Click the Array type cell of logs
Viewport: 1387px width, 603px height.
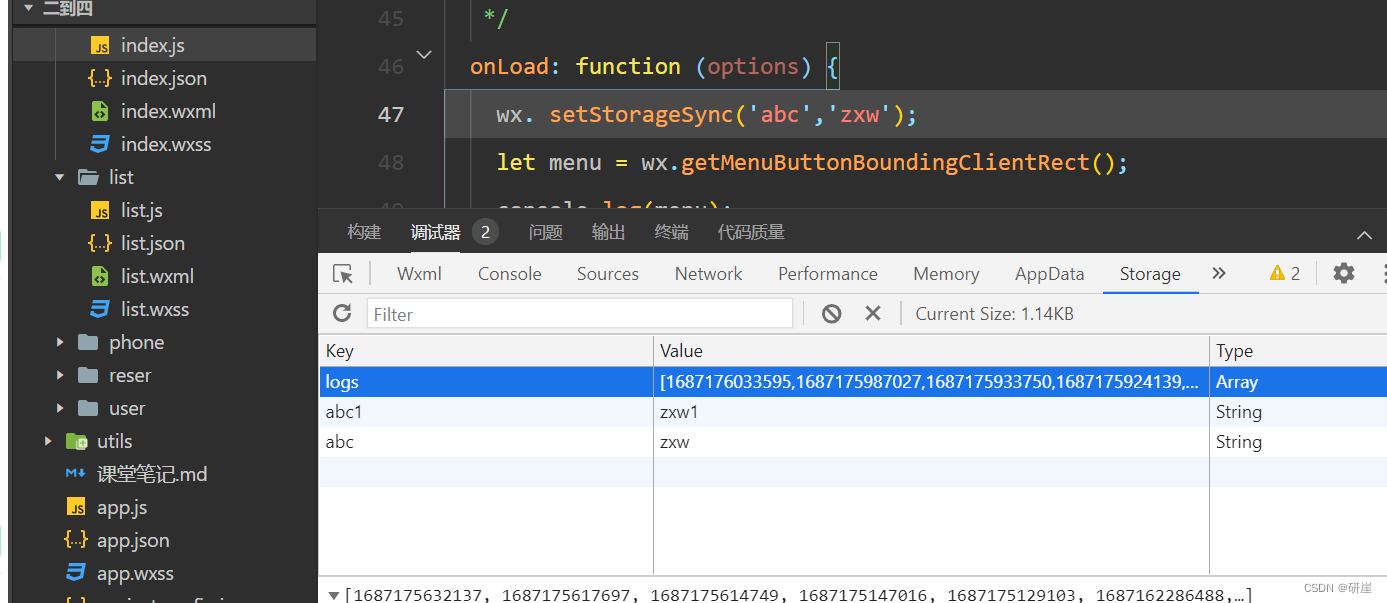[x=1298, y=382]
